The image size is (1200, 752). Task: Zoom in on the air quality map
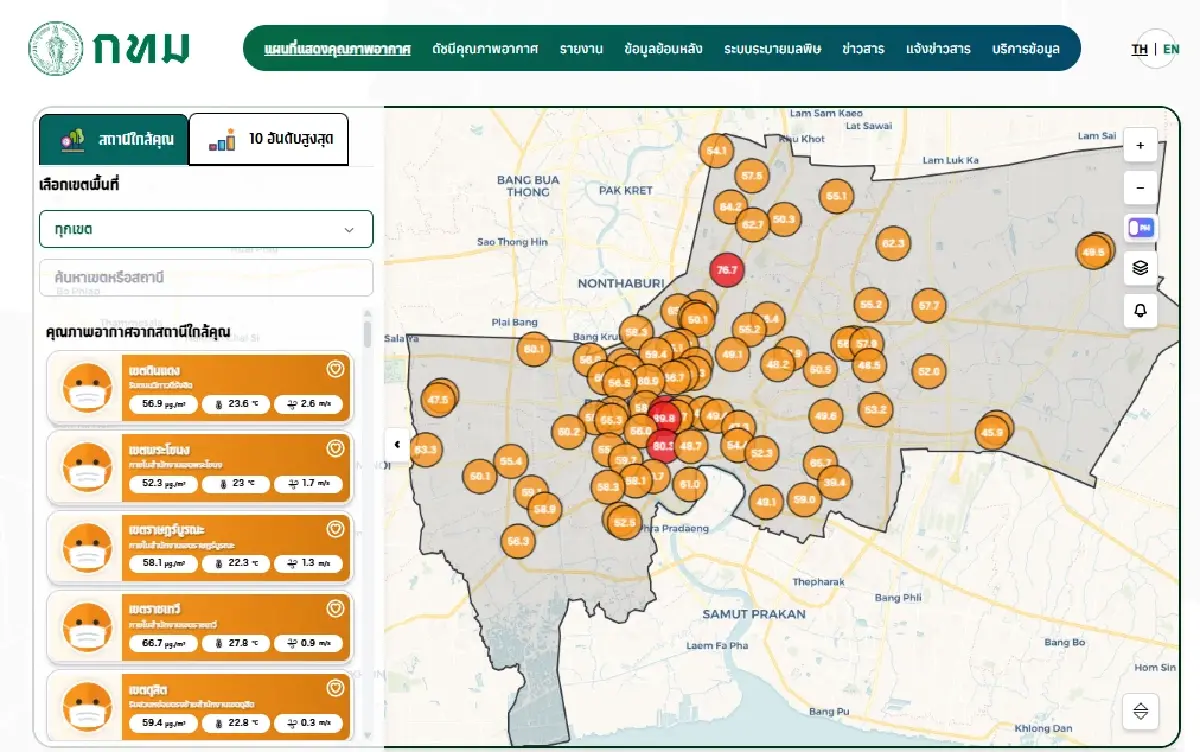[x=1140, y=145]
